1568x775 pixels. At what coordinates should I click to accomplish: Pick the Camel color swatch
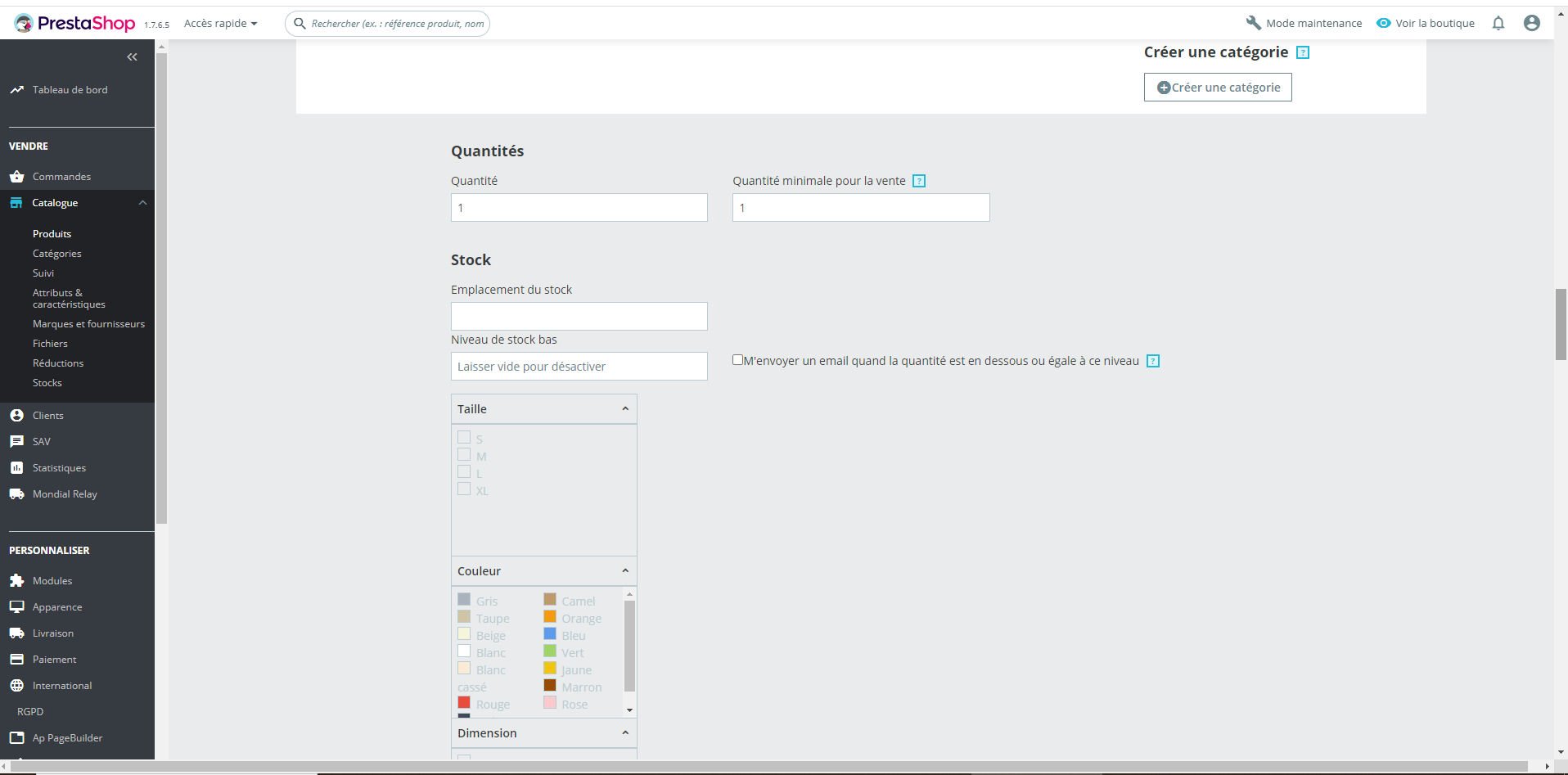coord(550,599)
